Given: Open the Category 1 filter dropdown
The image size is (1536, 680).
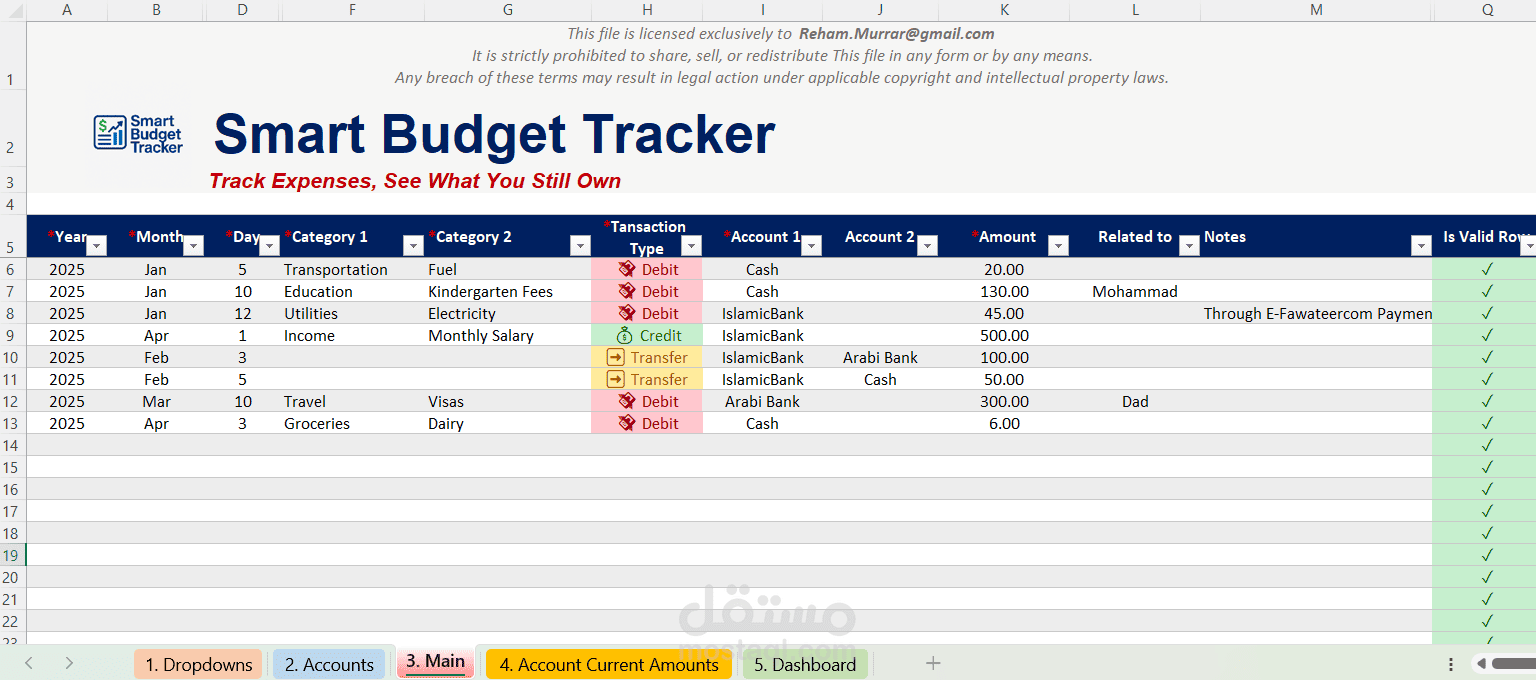Looking at the screenshot, I should click(412, 245).
